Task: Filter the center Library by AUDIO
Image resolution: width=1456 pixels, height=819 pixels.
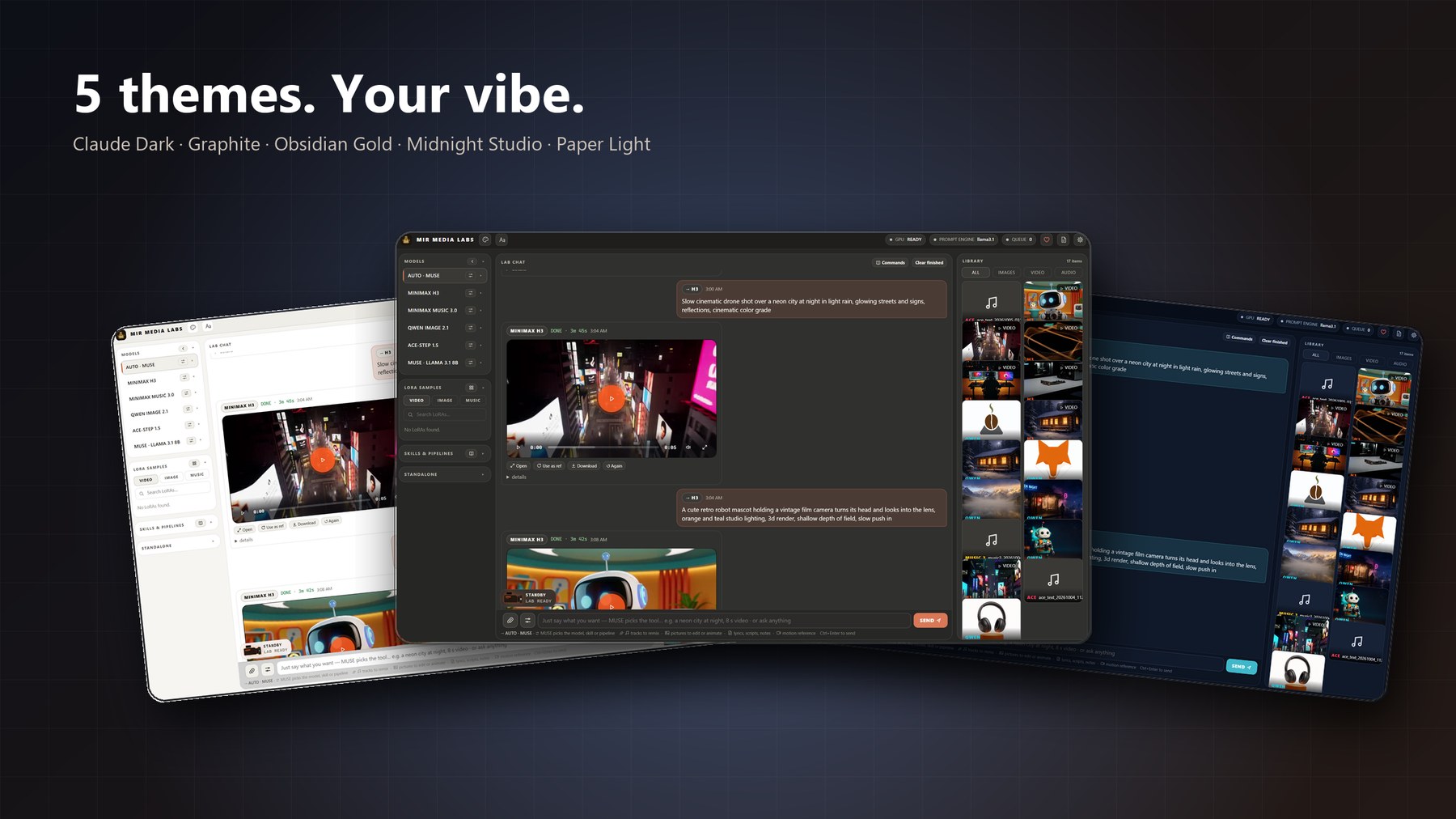Action: (x=1069, y=273)
